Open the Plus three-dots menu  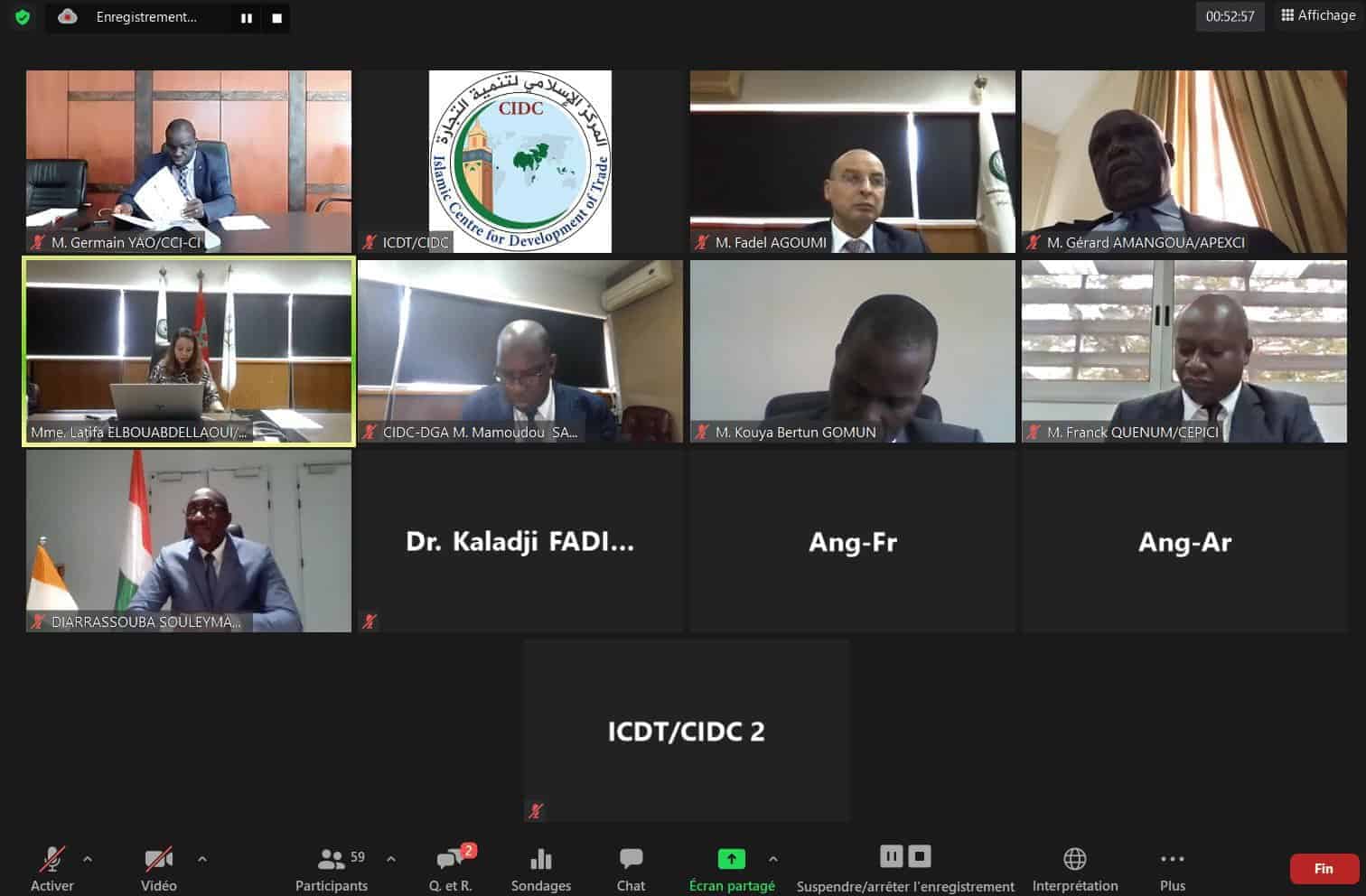pyautogui.click(x=1172, y=858)
